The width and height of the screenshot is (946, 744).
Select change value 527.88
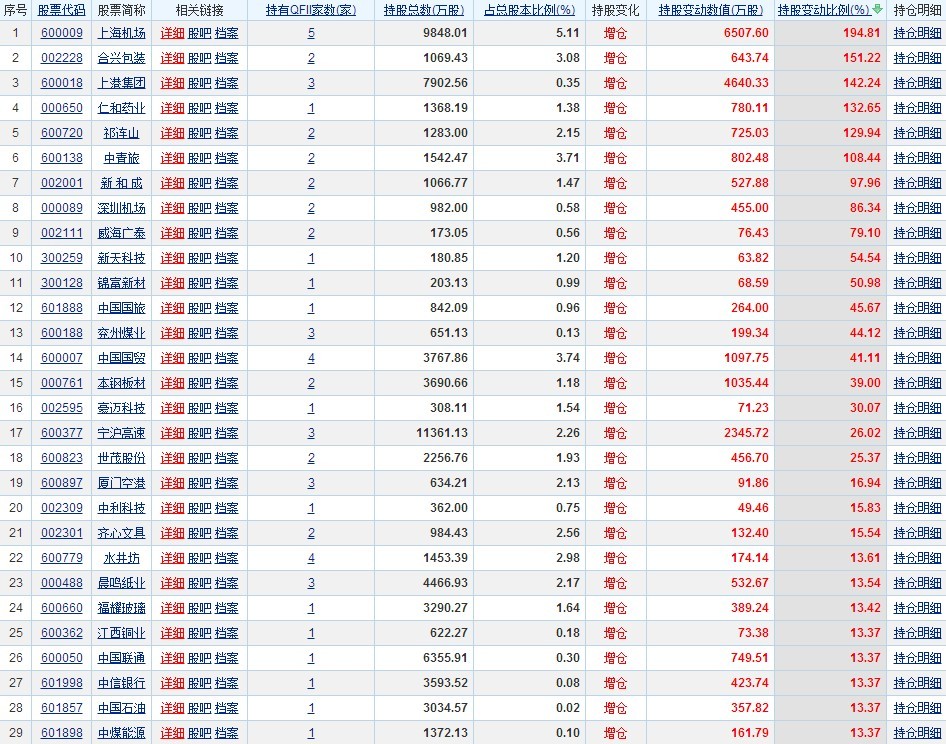(750, 183)
